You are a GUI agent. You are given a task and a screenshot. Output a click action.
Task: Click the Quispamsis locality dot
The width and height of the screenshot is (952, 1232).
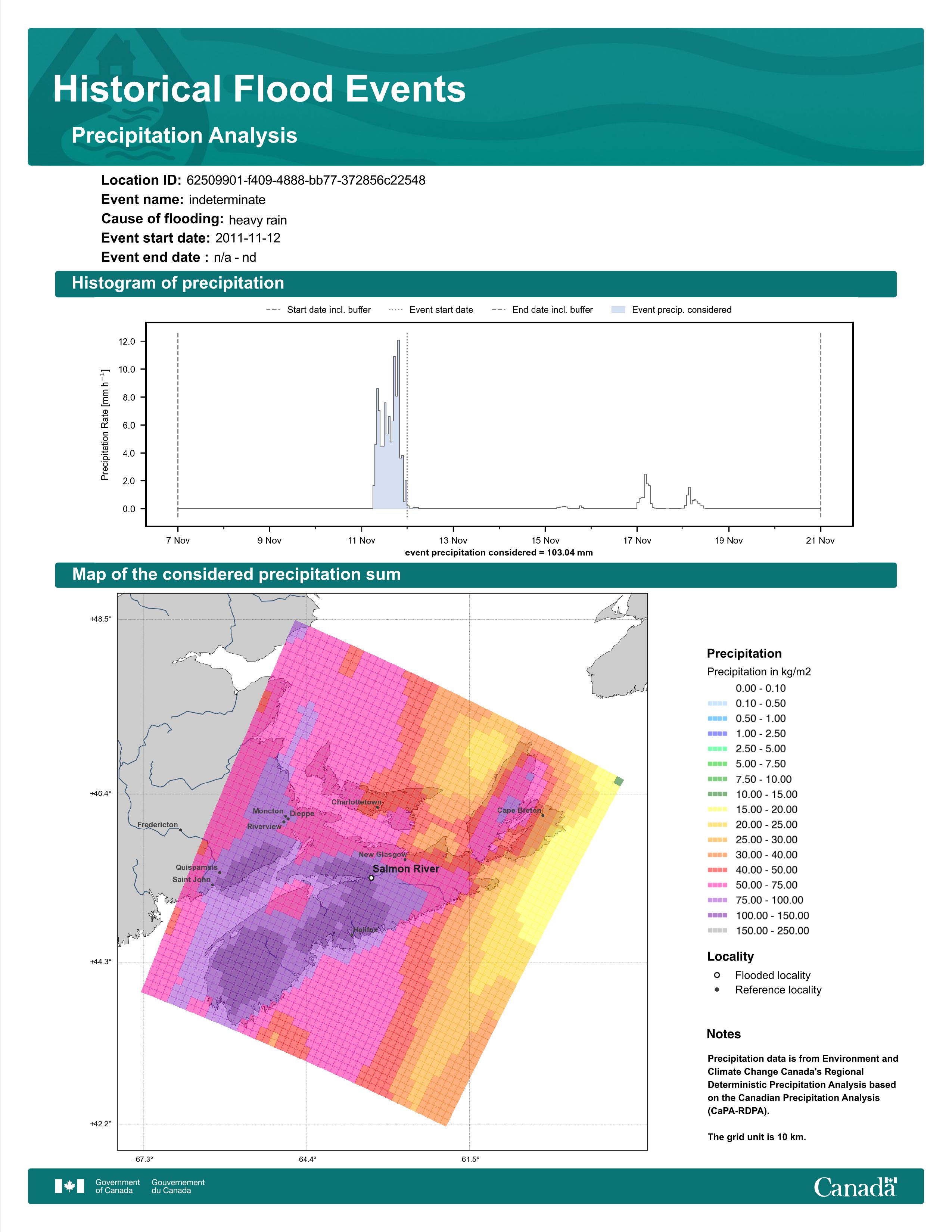[220, 873]
